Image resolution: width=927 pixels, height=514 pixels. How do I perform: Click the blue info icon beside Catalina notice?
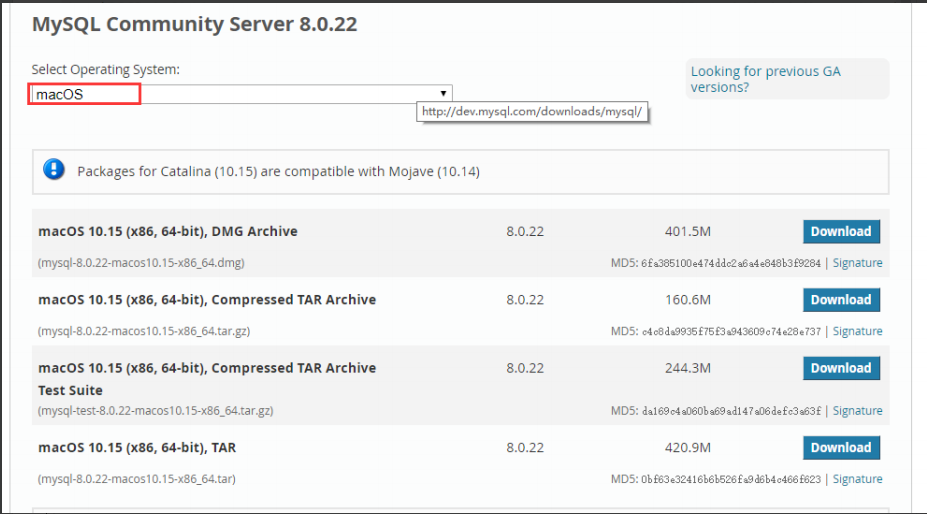54,170
